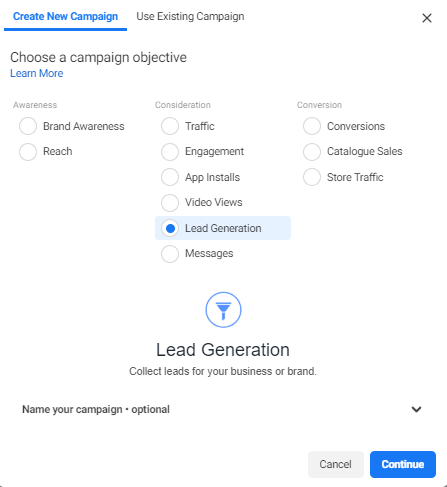Select the Traffic objective
447x487 pixels.
170,126
